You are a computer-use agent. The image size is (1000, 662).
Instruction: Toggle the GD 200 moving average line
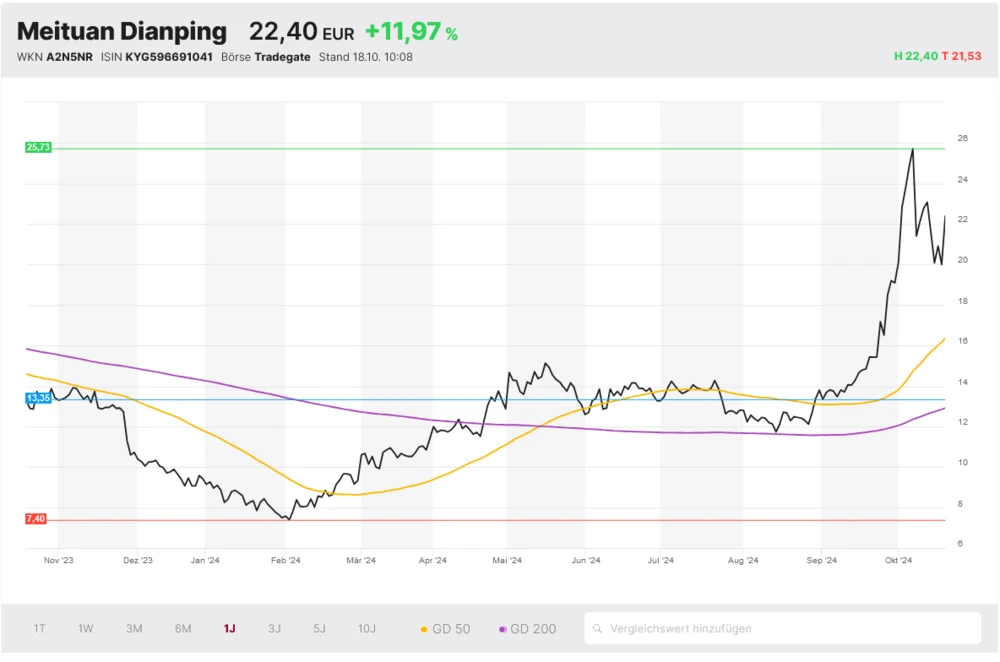(527, 629)
